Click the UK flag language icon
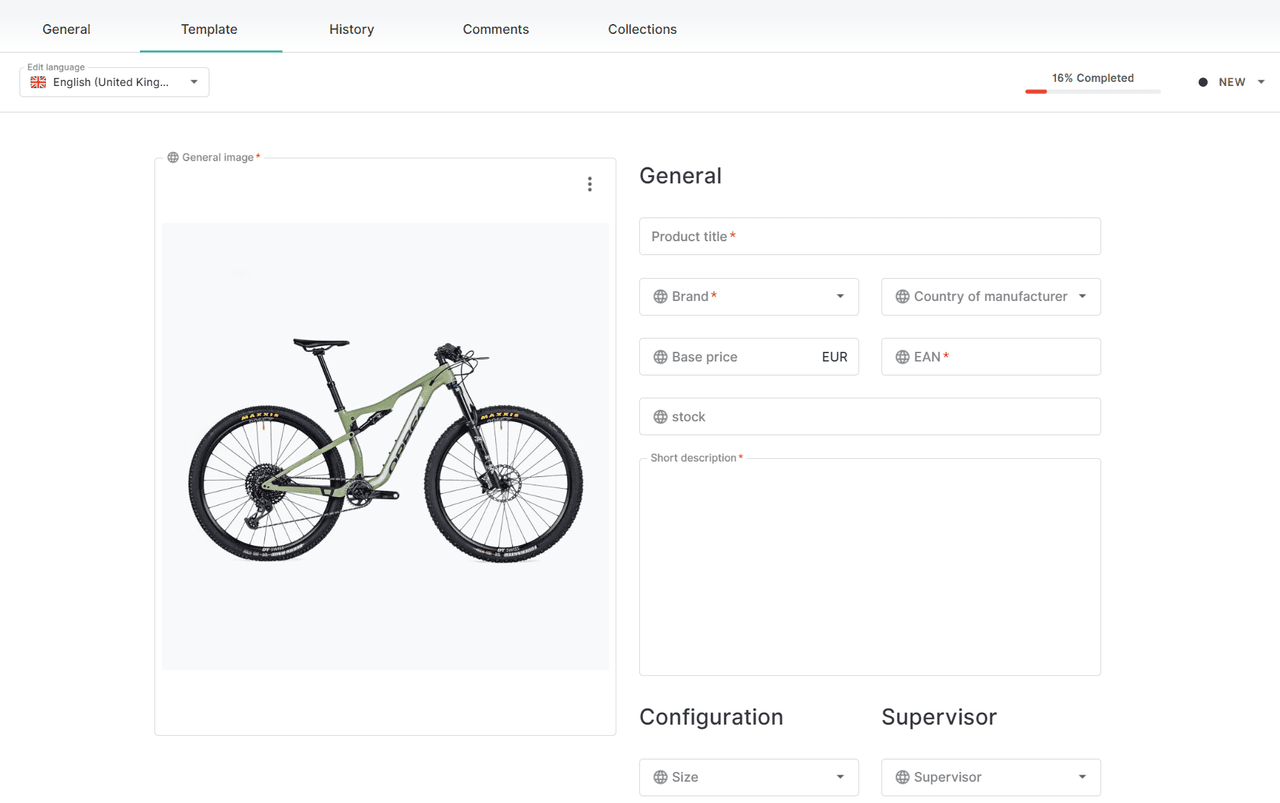 click(x=38, y=82)
